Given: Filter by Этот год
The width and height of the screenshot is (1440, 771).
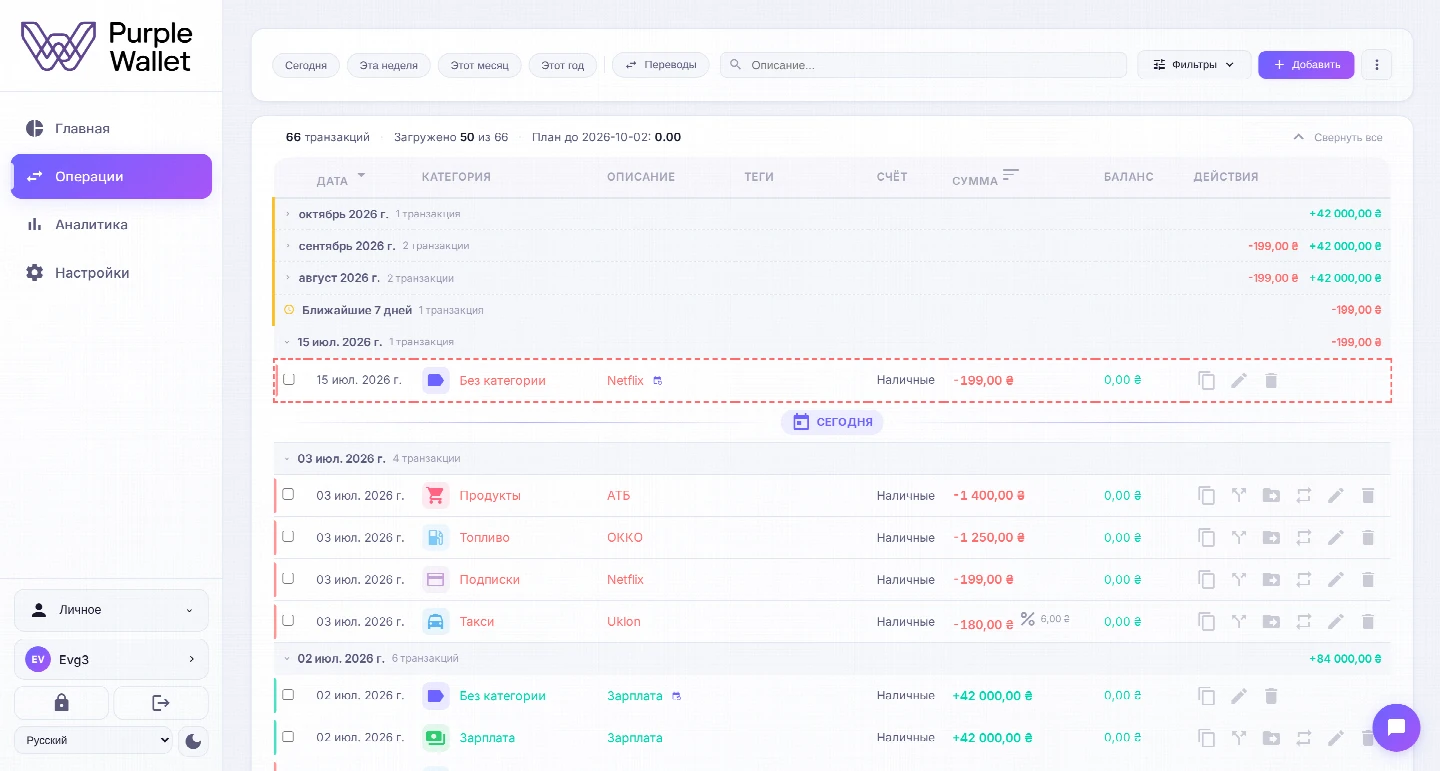Looking at the screenshot, I should tap(563, 65).
